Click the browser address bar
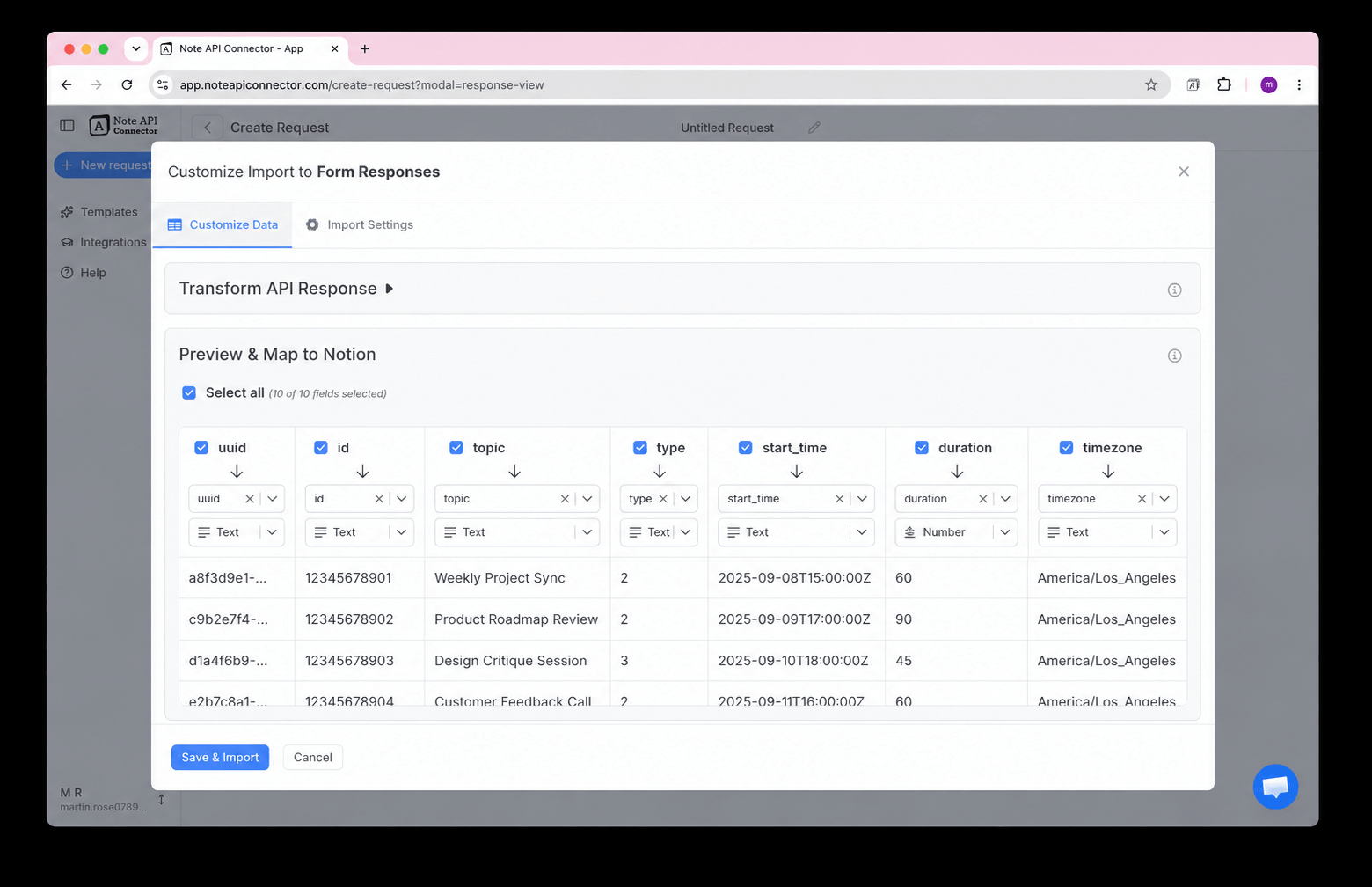This screenshot has height=887, width=1372. point(660,85)
